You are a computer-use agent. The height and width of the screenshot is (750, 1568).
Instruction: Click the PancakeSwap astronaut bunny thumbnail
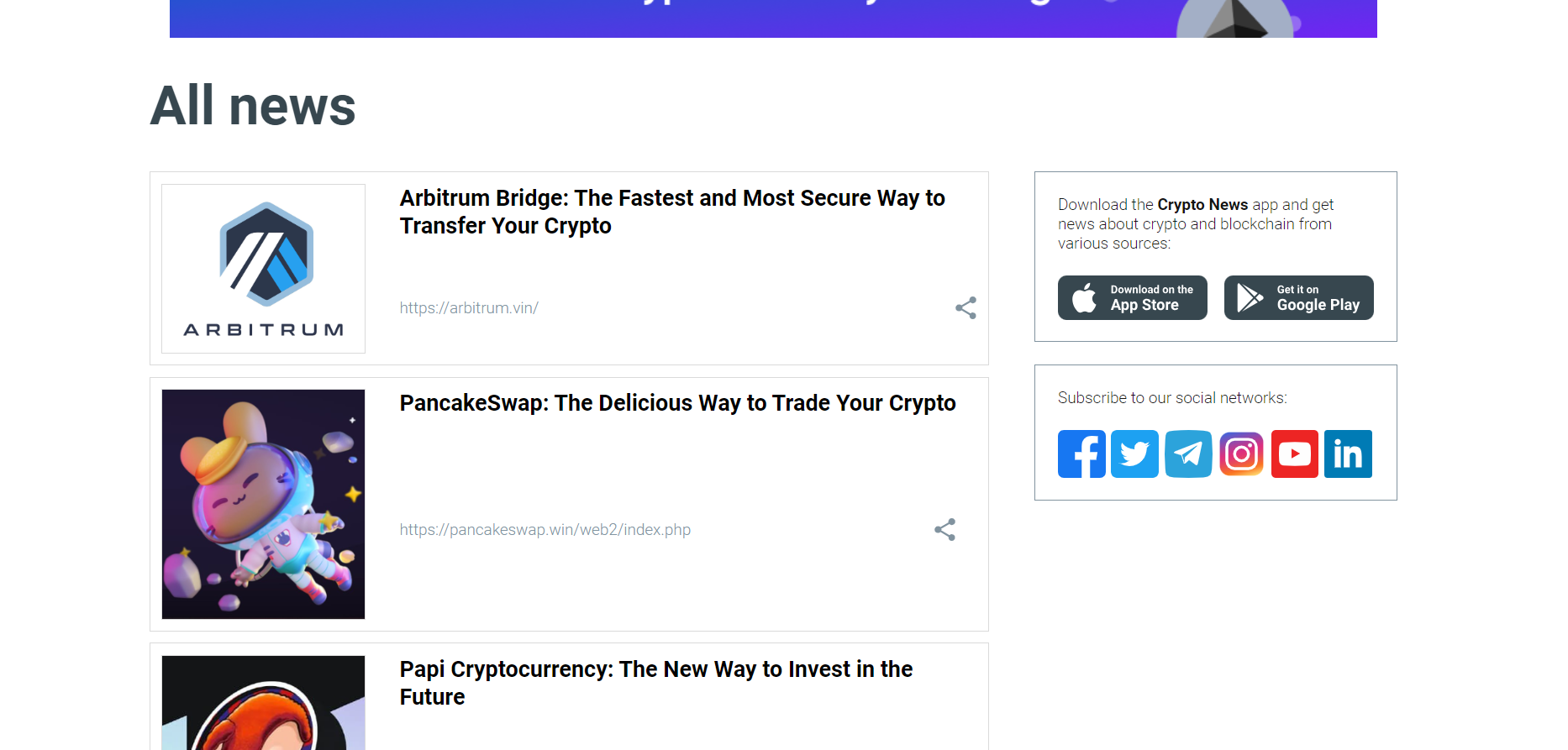coord(263,504)
